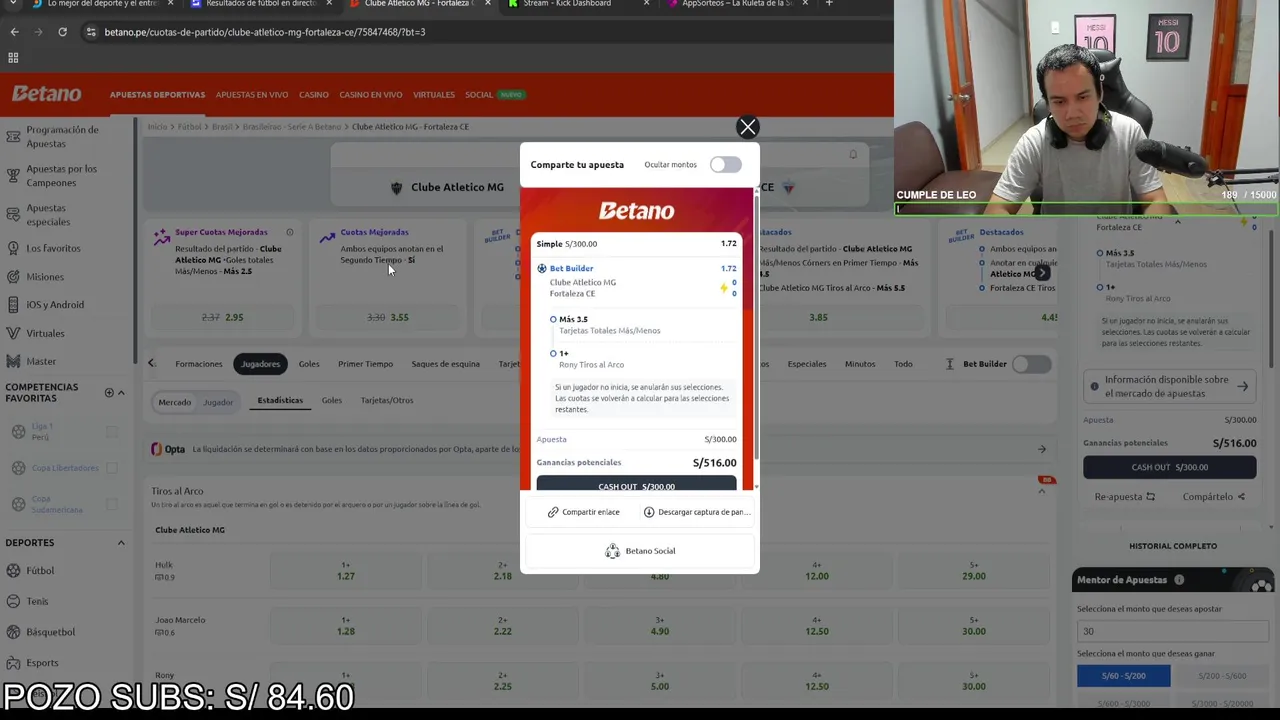The width and height of the screenshot is (1280, 720).
Task: Switch to Todo tab
Action: (903, 364)
